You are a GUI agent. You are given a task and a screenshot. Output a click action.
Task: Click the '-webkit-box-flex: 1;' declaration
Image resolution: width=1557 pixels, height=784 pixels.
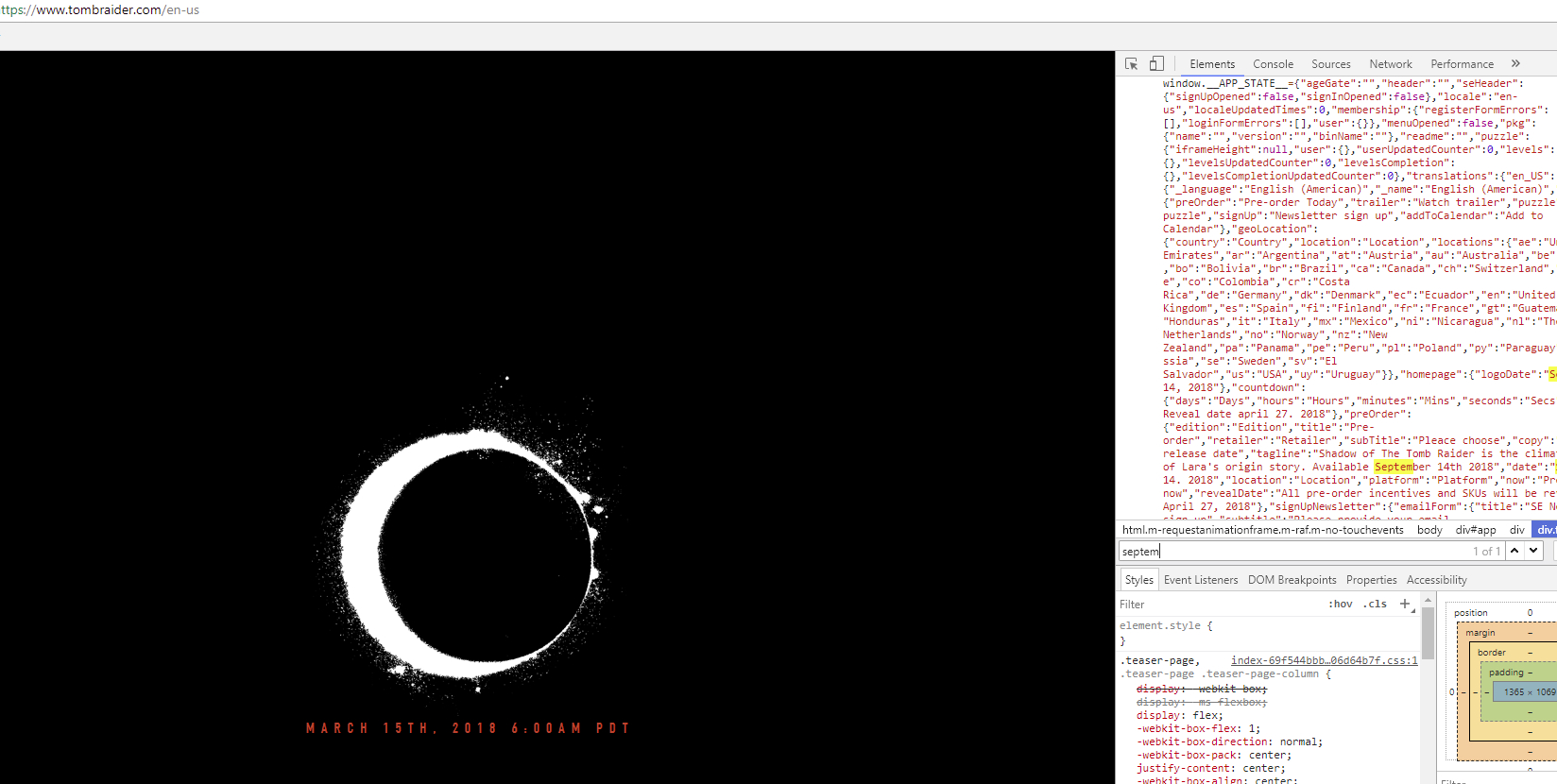1198,728
